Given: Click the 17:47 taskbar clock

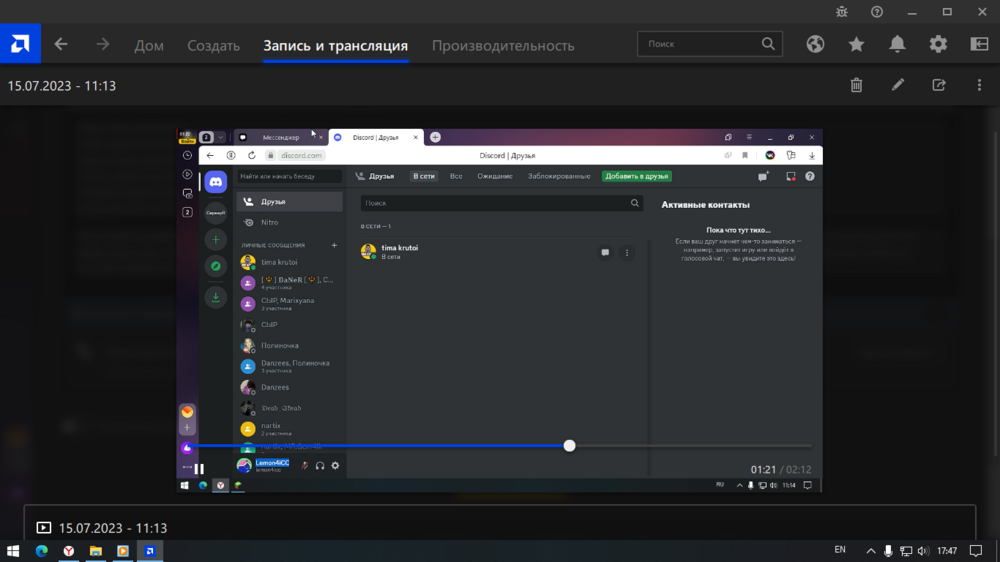Looking at the screenshot, I should 948,551.
